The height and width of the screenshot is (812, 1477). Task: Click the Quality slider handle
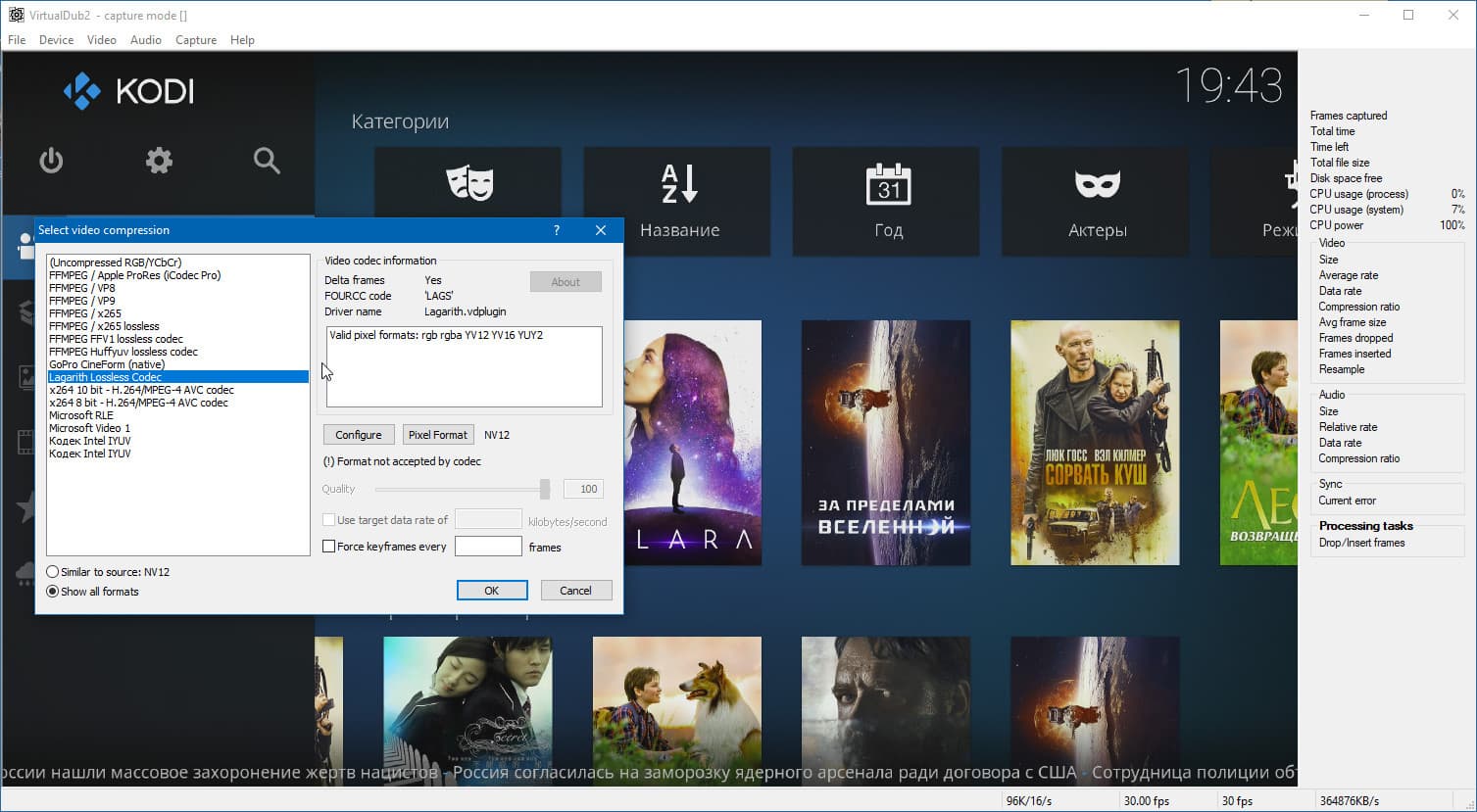coord(545,489)
